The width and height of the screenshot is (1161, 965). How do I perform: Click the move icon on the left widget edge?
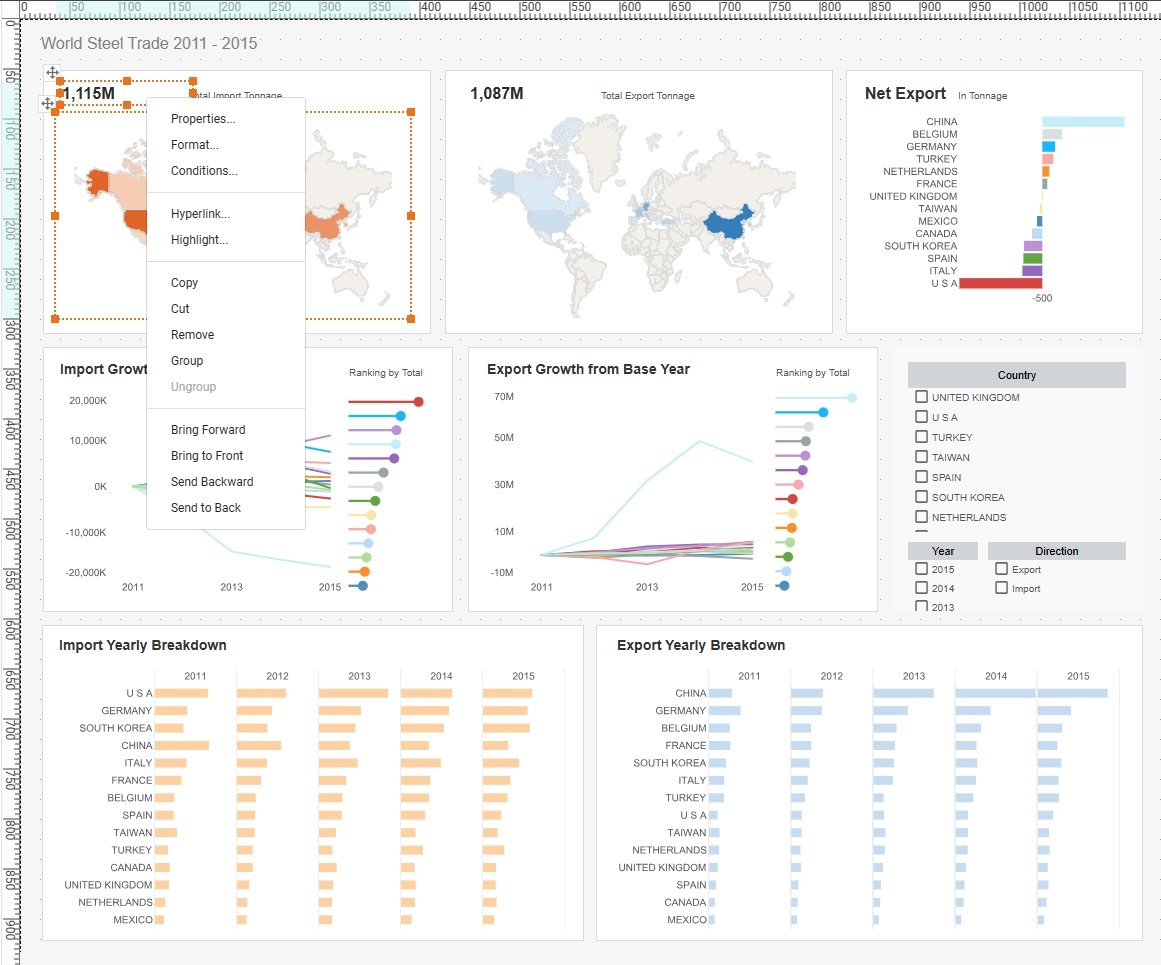click(47, 104)
